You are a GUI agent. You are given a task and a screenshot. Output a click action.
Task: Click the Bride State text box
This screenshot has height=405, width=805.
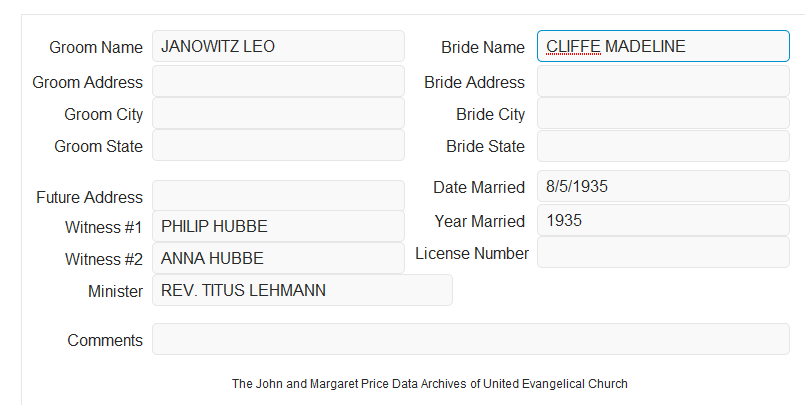coord(663,146)
